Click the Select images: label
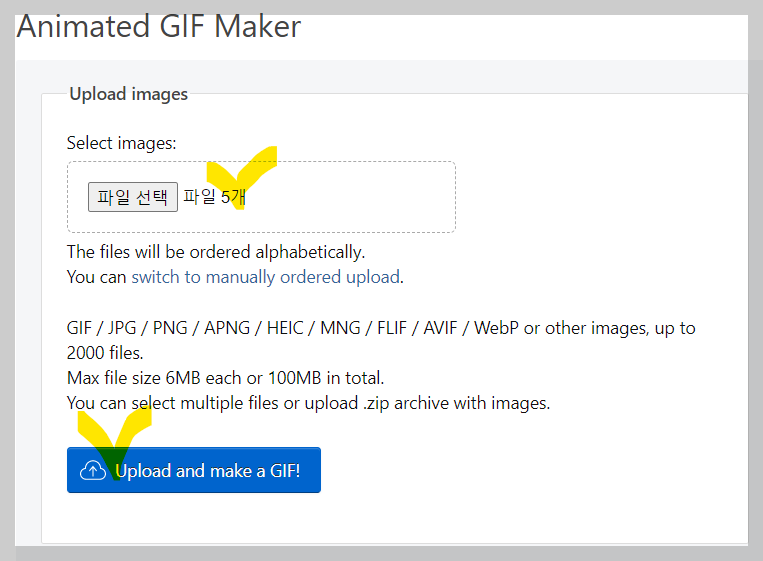This screenshot has height=561, width=763. coord(121,143)
